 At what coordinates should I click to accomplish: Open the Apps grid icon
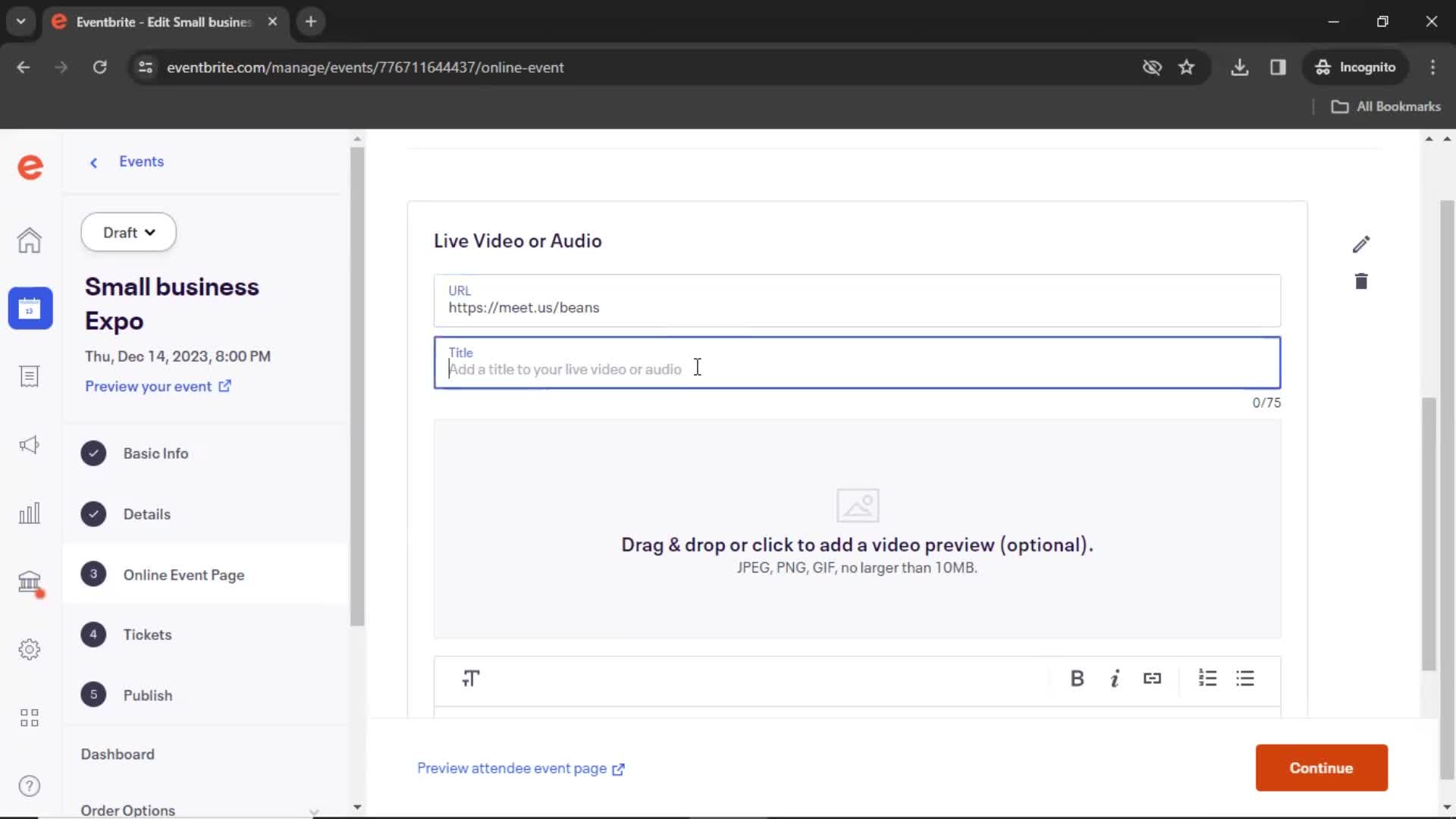click(x=30, y=718)
